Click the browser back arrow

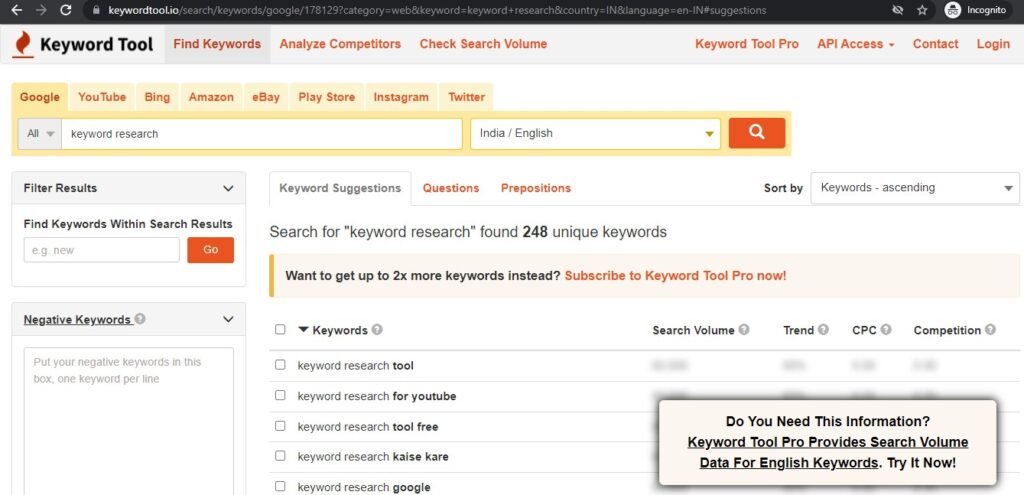click(x=17, y=10)
